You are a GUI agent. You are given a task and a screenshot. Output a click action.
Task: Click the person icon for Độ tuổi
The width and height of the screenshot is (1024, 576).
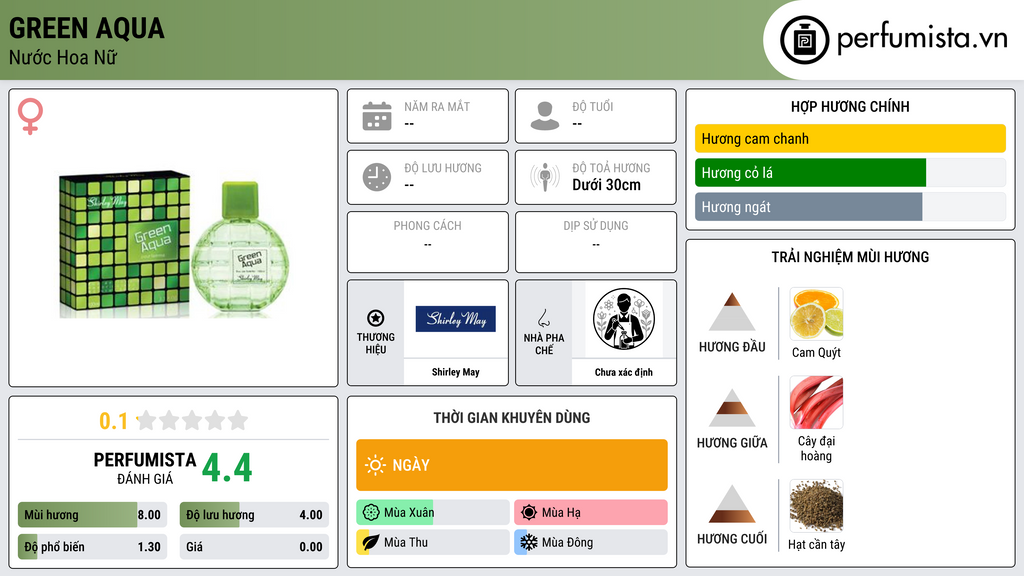point(545,116)
